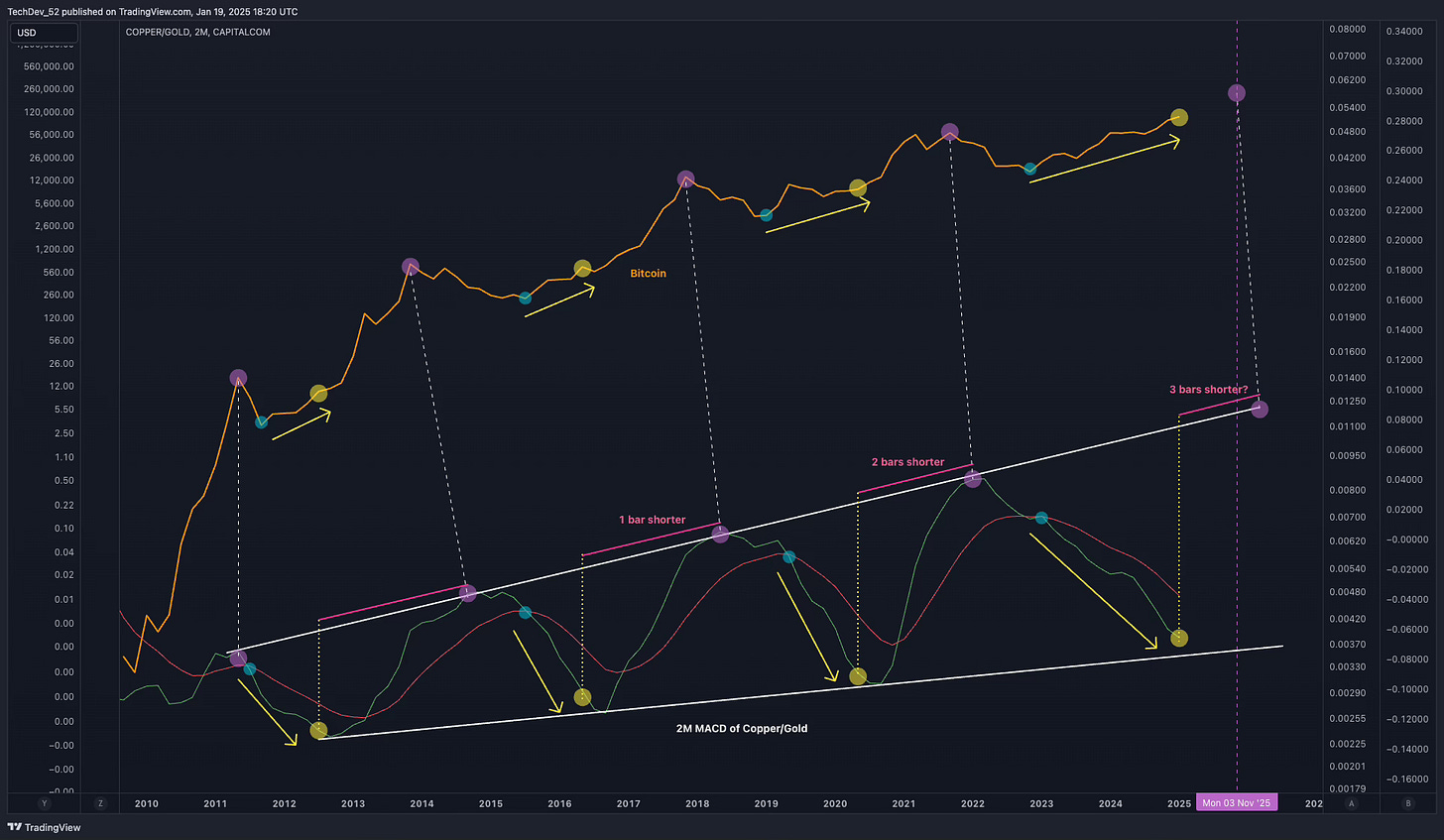Screen dimensions: 1444x840
Task: Click the '2 bars shorter' pink trendline label
Action: click(x=905, y=461)
